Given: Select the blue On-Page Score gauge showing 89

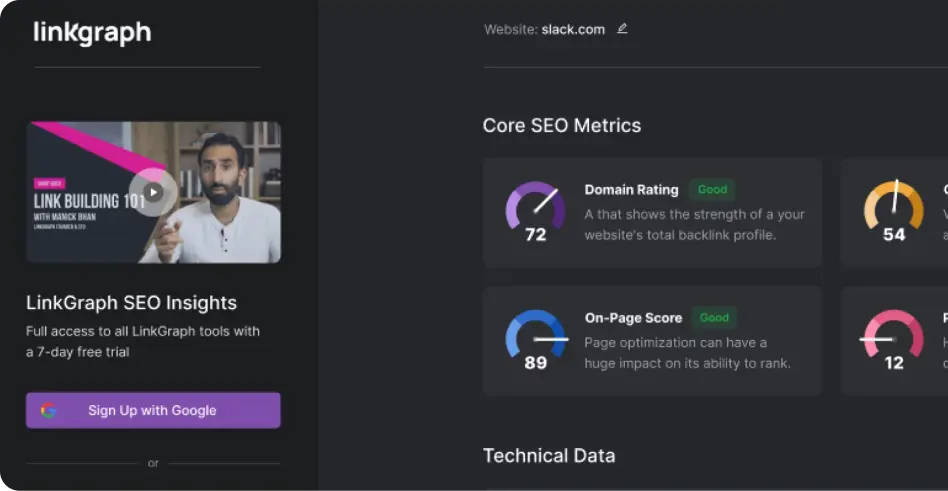Looking at the screenshot, I should 535,339.
